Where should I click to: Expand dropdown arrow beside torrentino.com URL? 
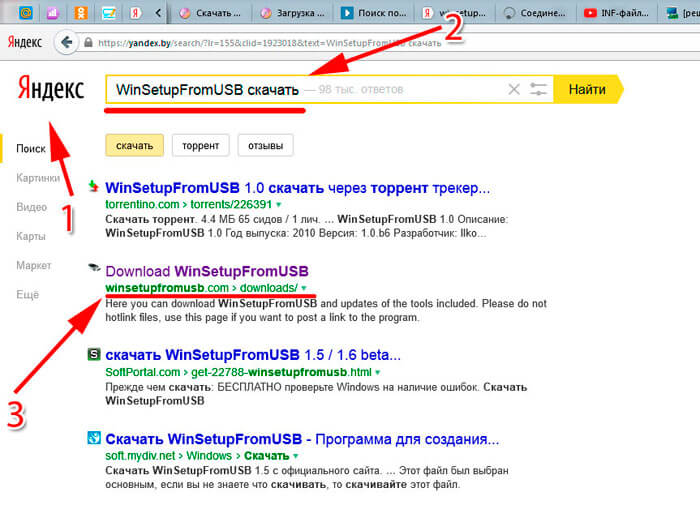click(279, 205)
